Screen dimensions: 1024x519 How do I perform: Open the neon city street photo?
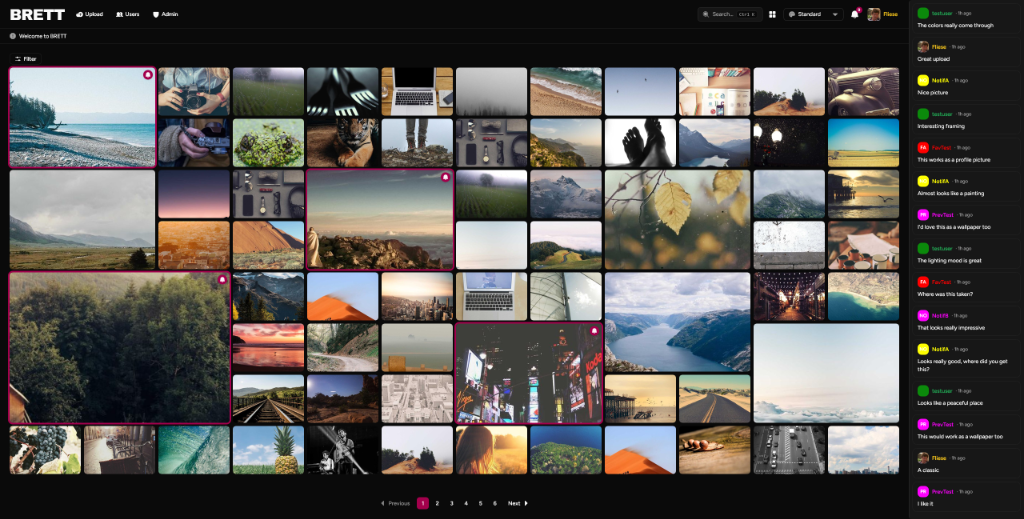(x=528, y=373)
